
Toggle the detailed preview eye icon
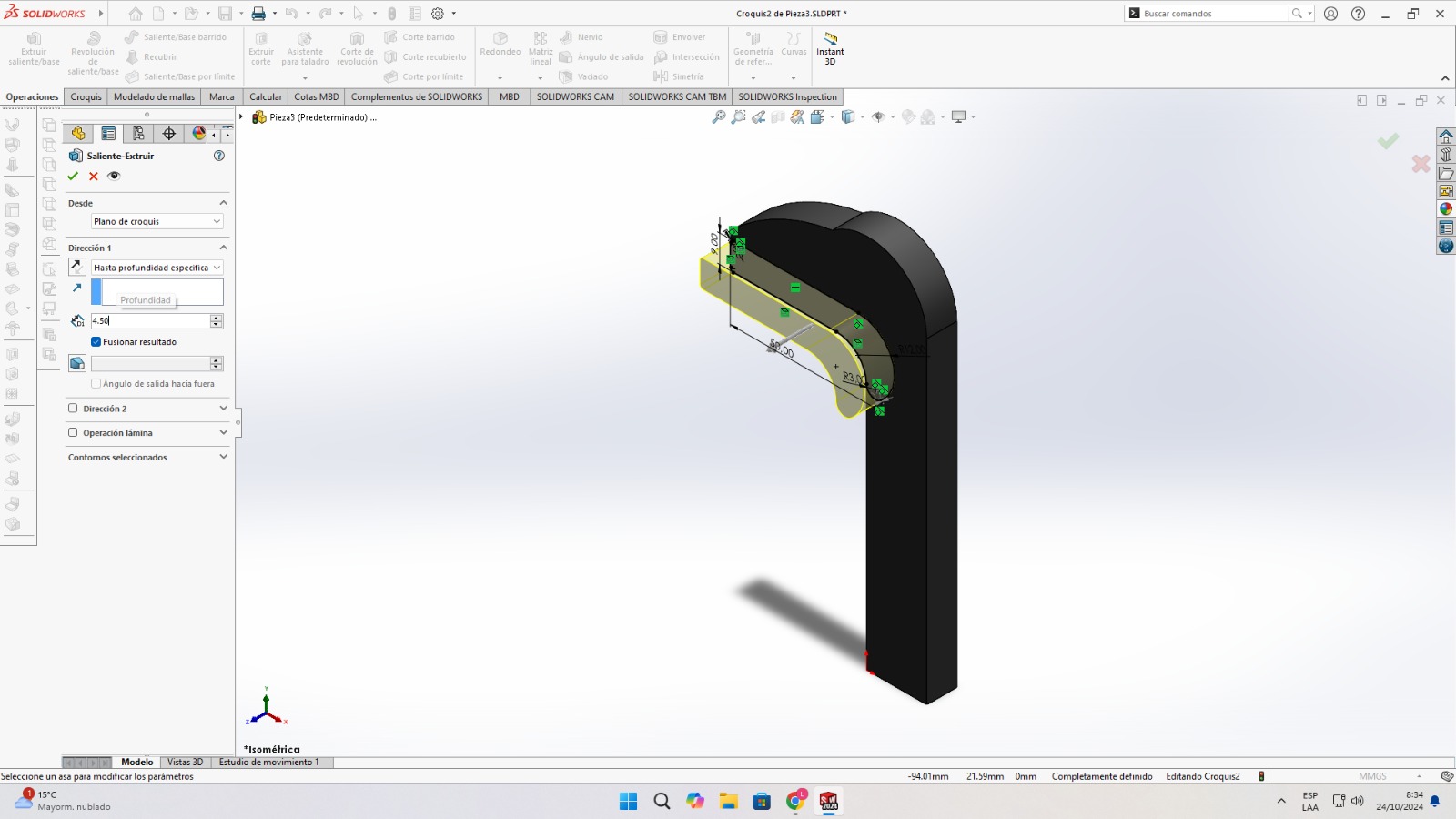[114, 177]
